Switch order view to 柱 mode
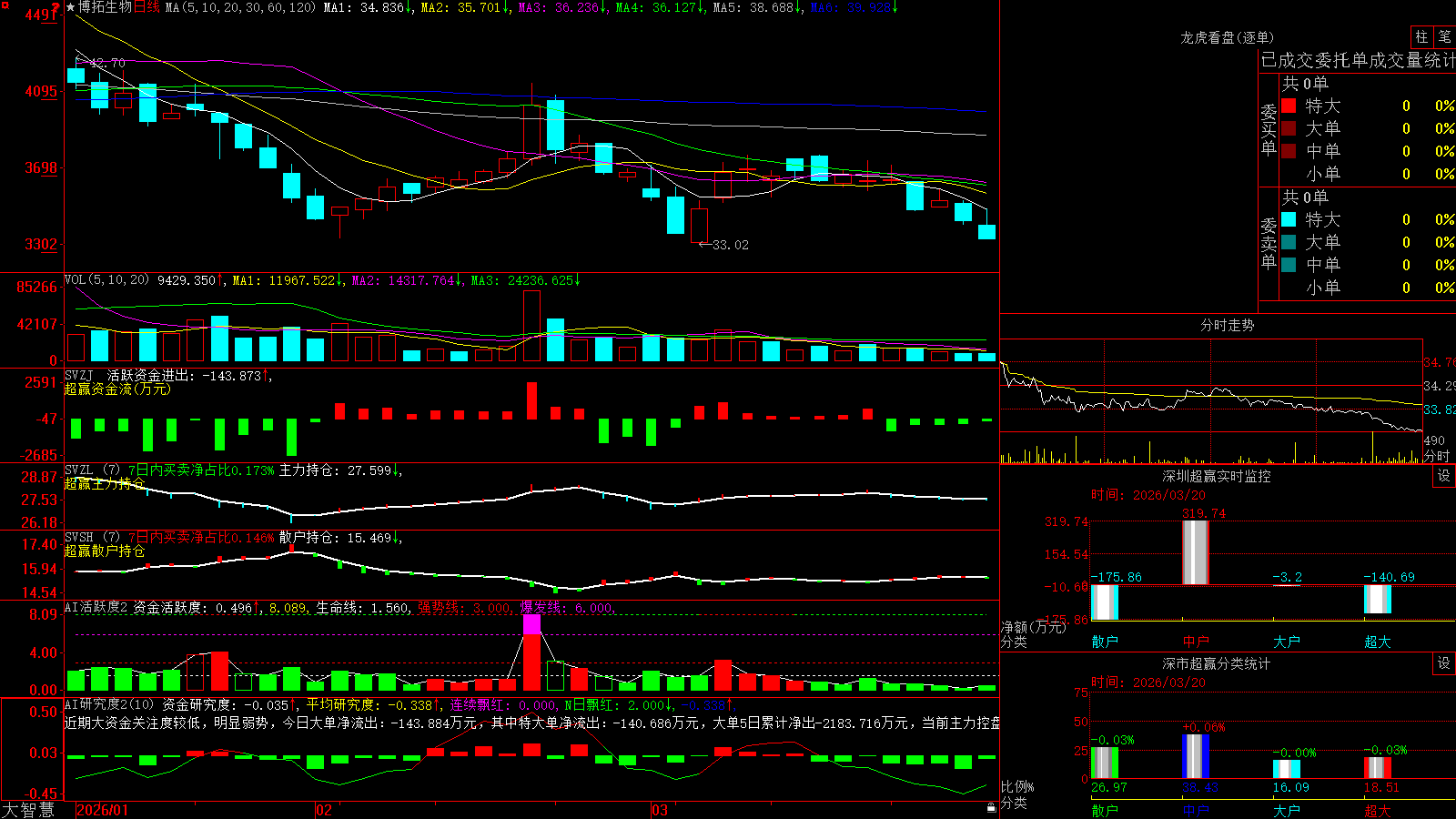The width and height of the screenshot is (1456, 819). (1421, 36)
